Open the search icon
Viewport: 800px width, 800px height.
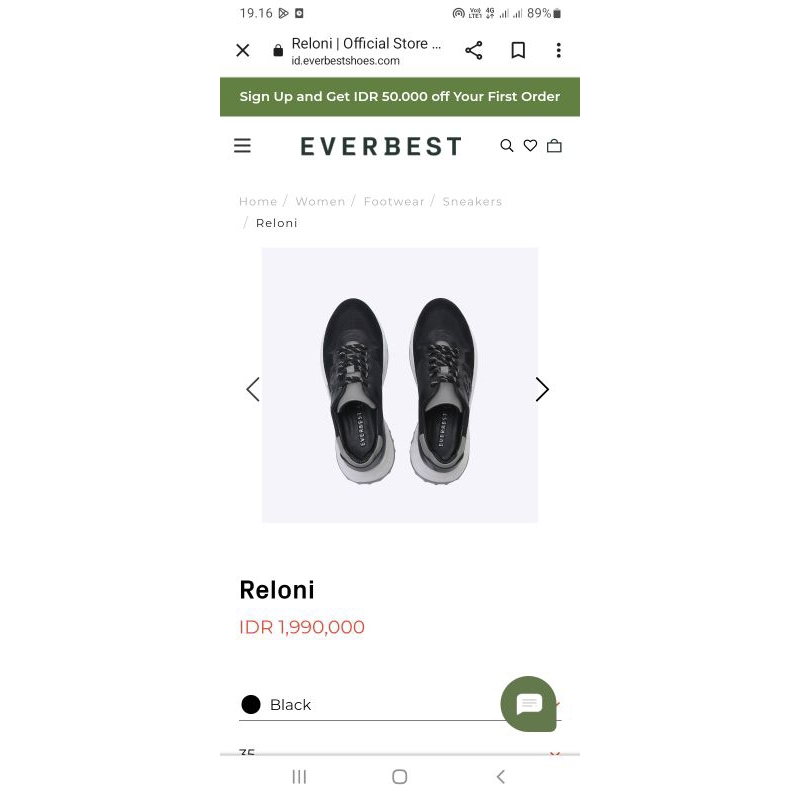click(x=507, y=145)
